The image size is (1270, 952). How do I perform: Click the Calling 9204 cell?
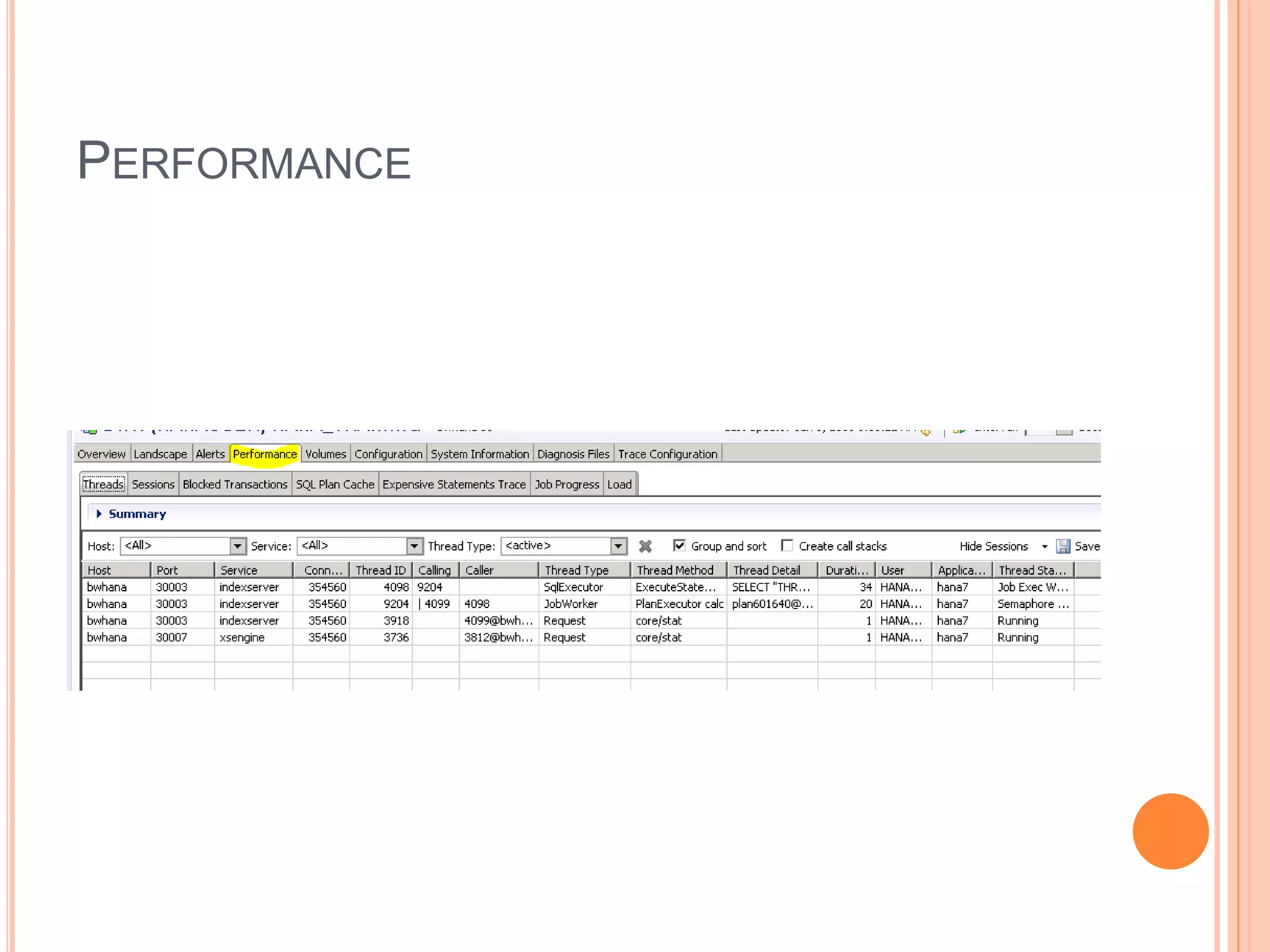[435, 587]
